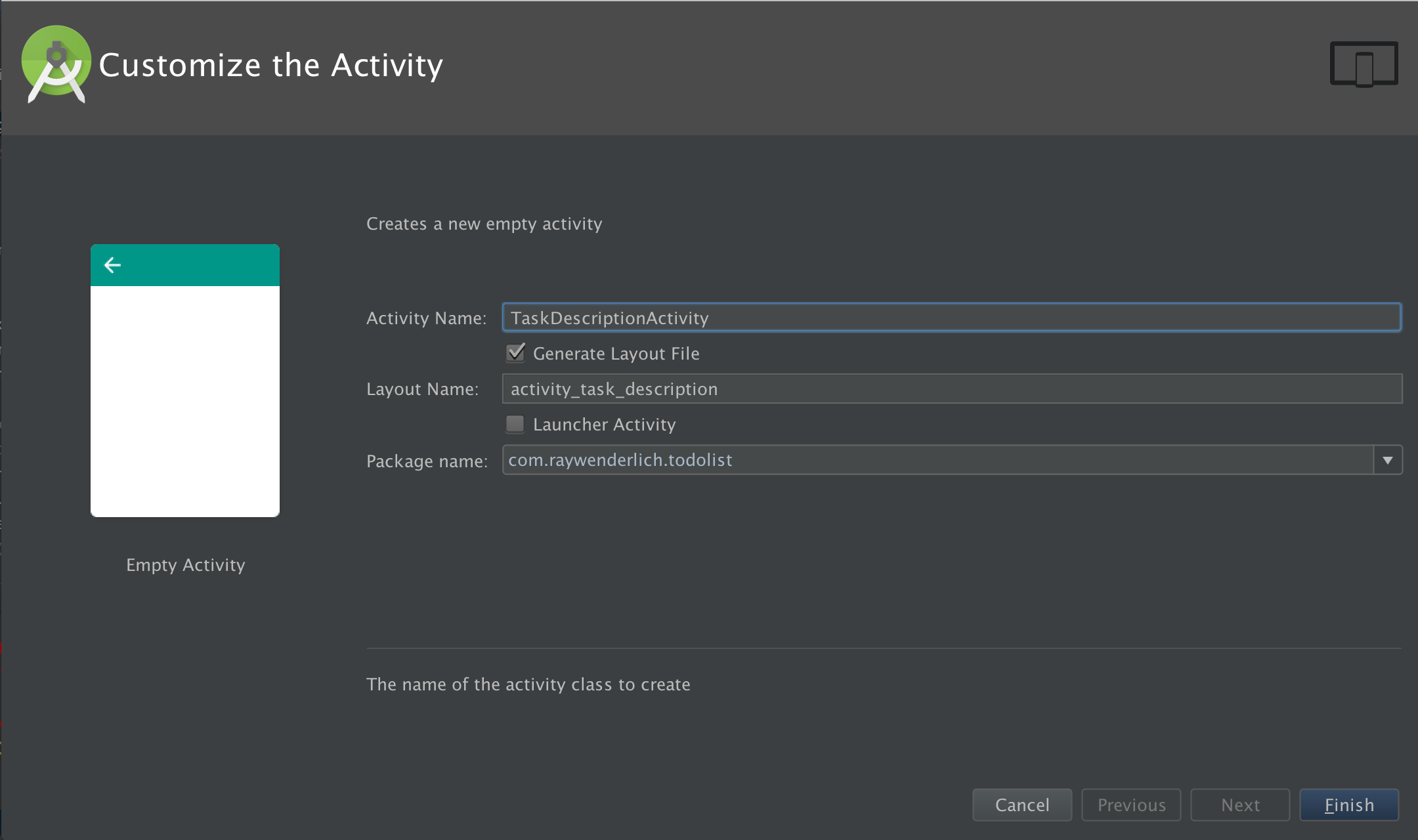1418x840 pixels.
Task: Open the Package name dropdown arrow
Action: pos(1388,460)
